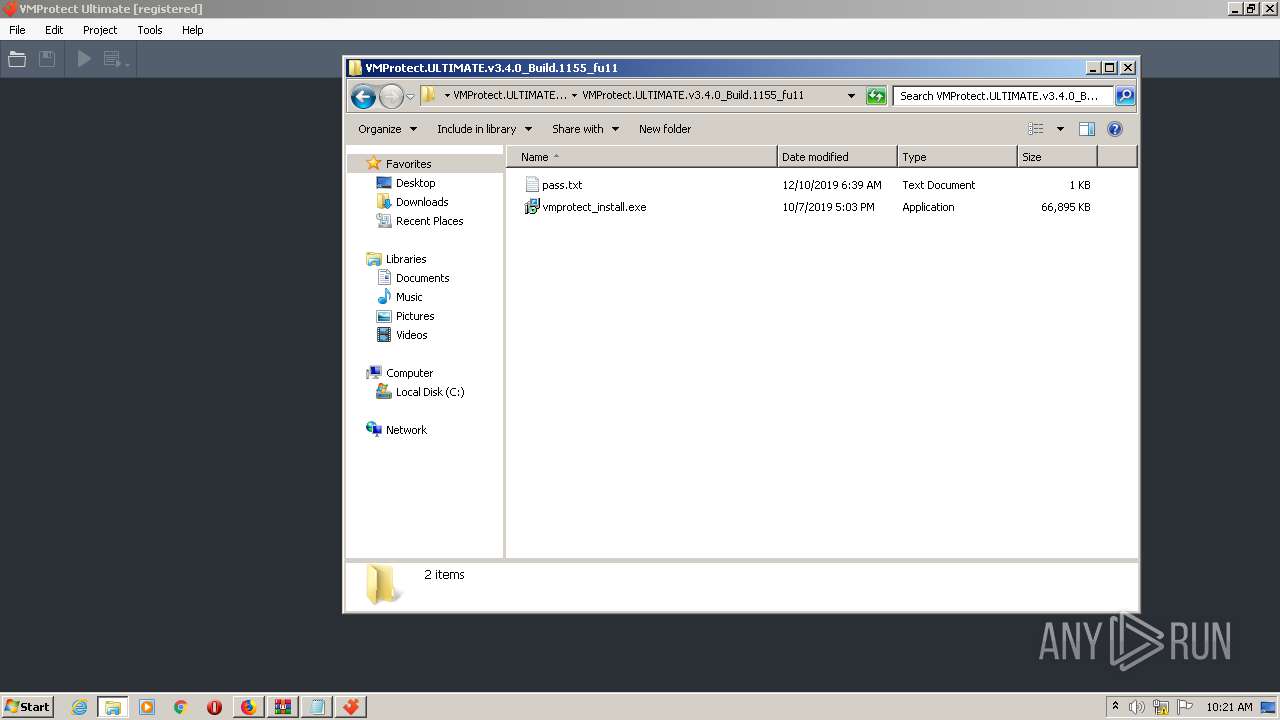Screen dimensions: 1280x720
Task: Open Google Chrome from the taskbar
Action: 181,707
